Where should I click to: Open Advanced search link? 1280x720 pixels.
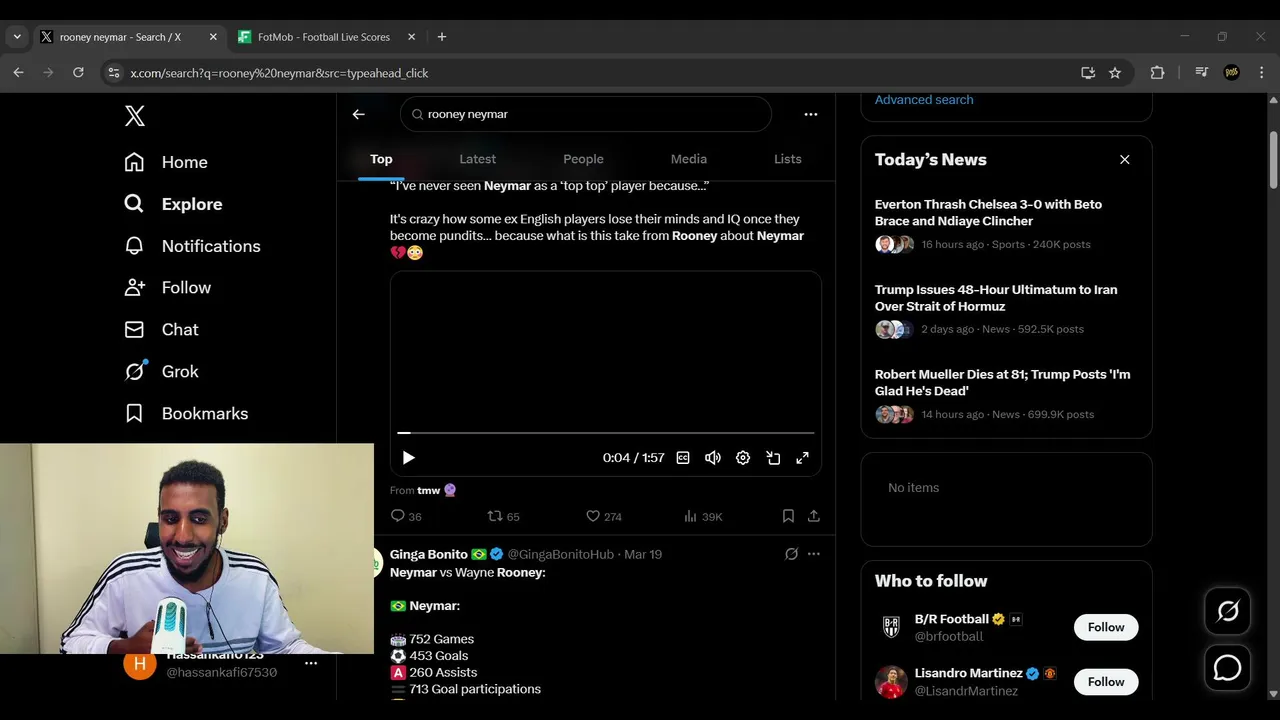point(924,99)
